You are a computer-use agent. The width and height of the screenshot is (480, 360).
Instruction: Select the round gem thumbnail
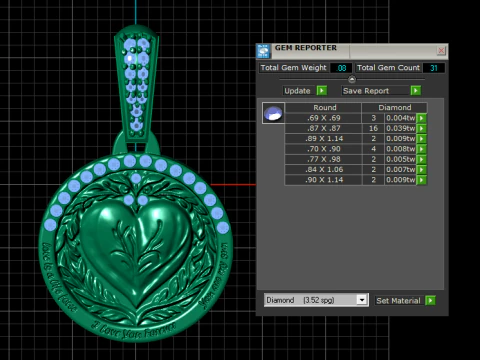click(x=273, y=113)
